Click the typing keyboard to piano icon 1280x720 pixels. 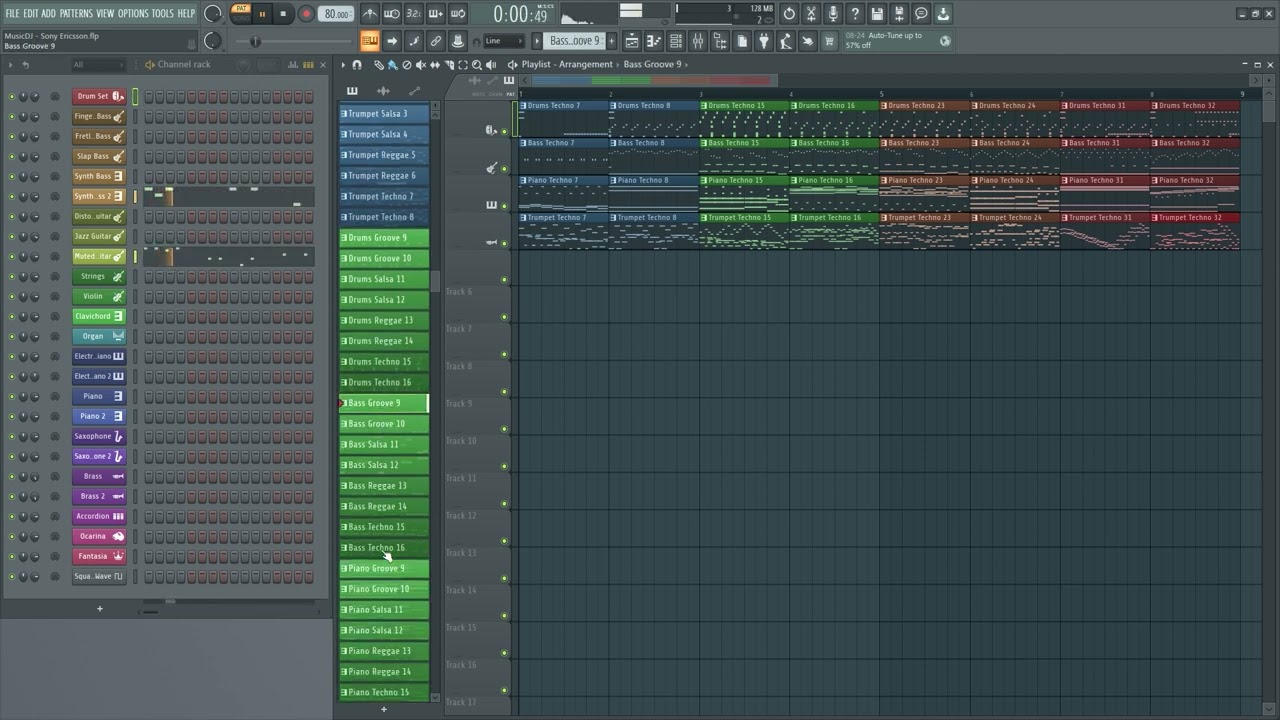[x=370, y=41]
